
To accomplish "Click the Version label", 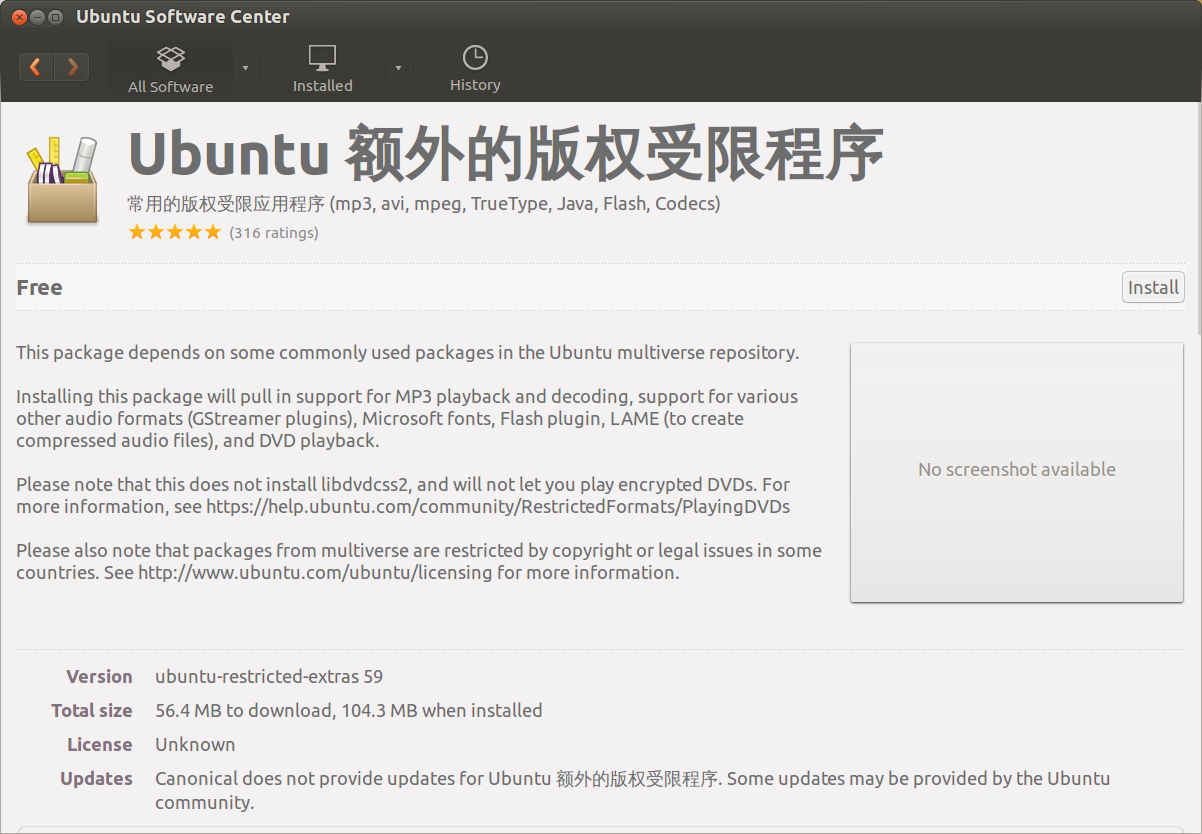I will coord(99,676).
